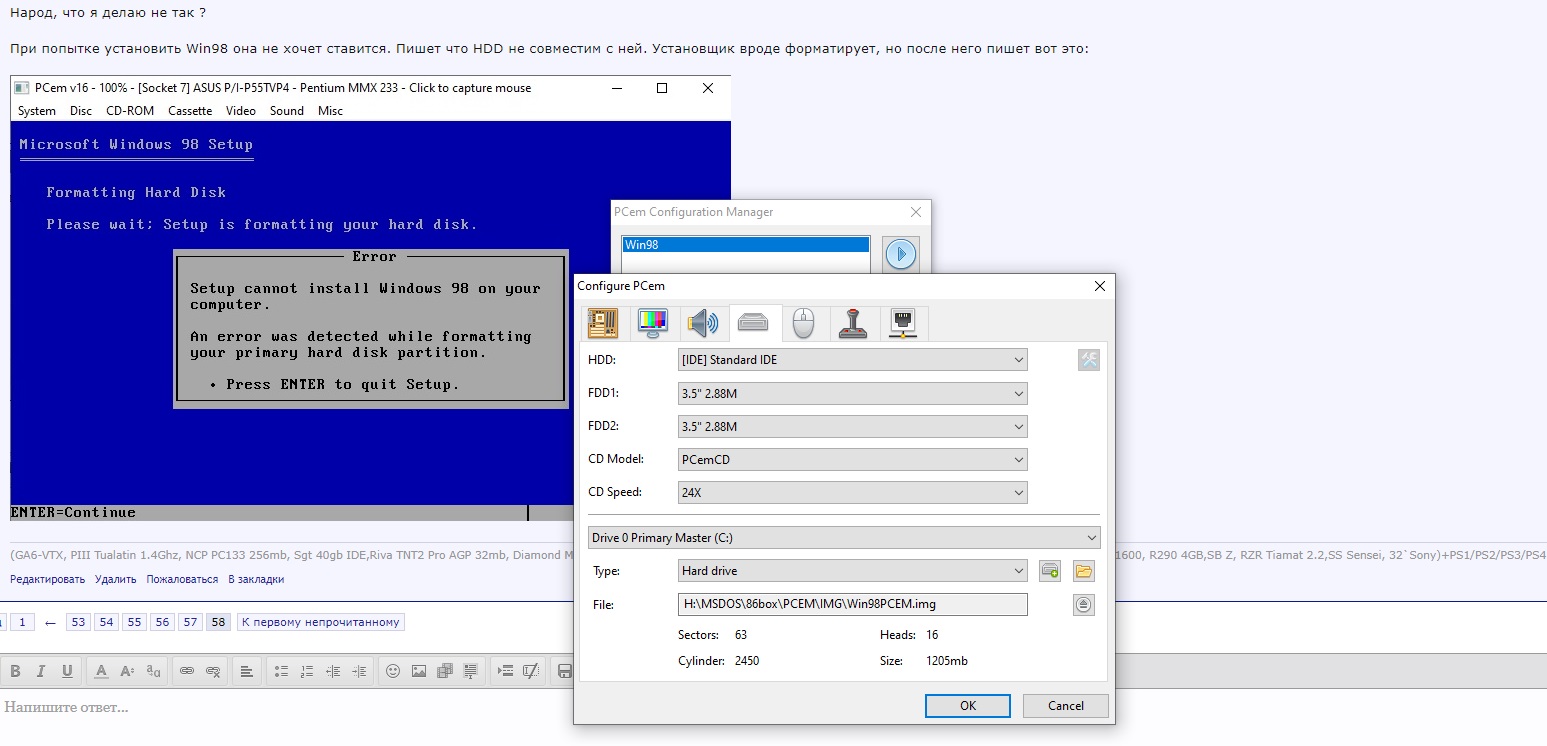Screen dimensions: 1547x746
Task: Open the Disc menu in PCem
Action: click(x=81, y=111)
